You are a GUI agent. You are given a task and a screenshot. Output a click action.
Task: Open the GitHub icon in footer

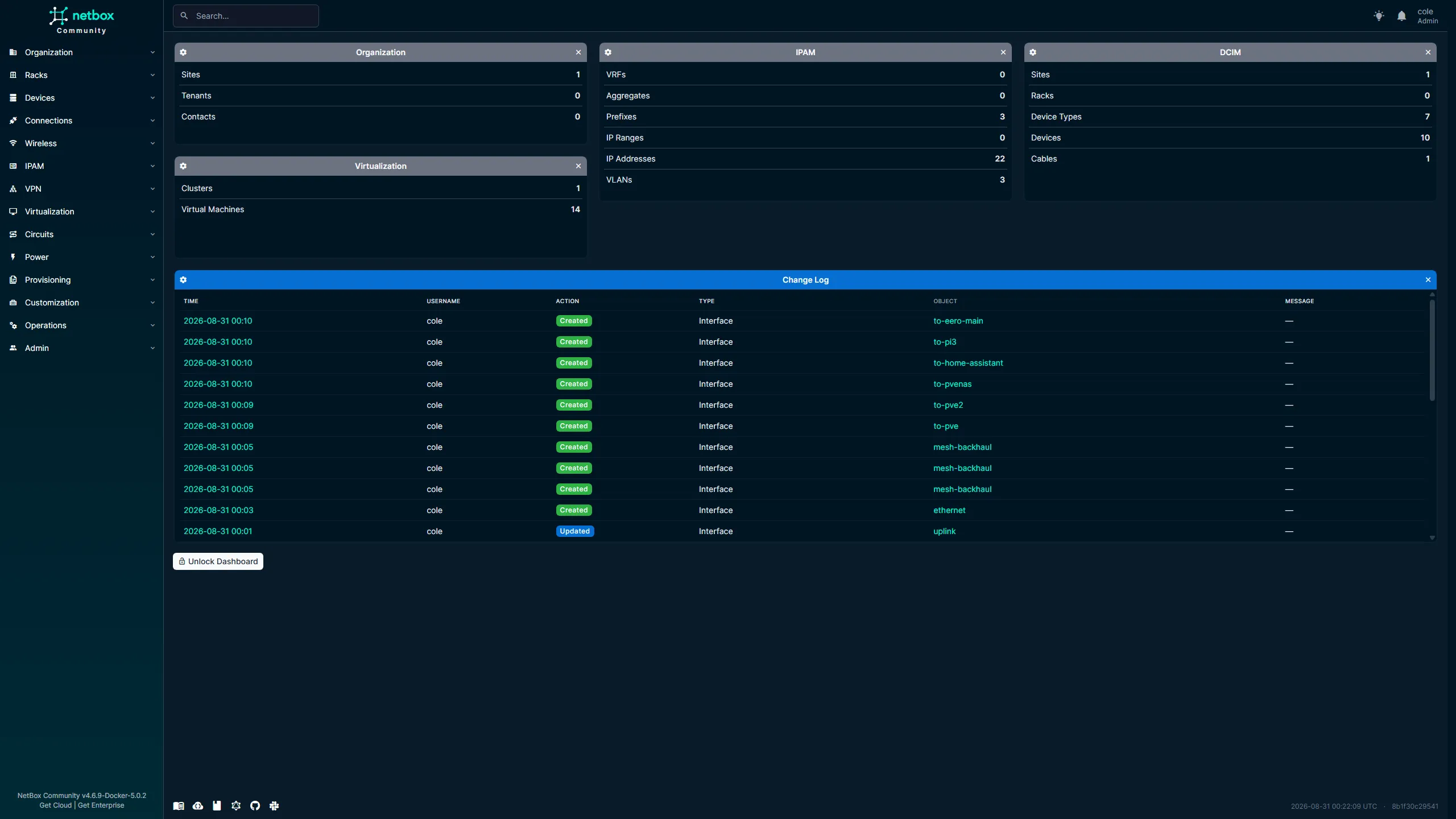[255, 805]
